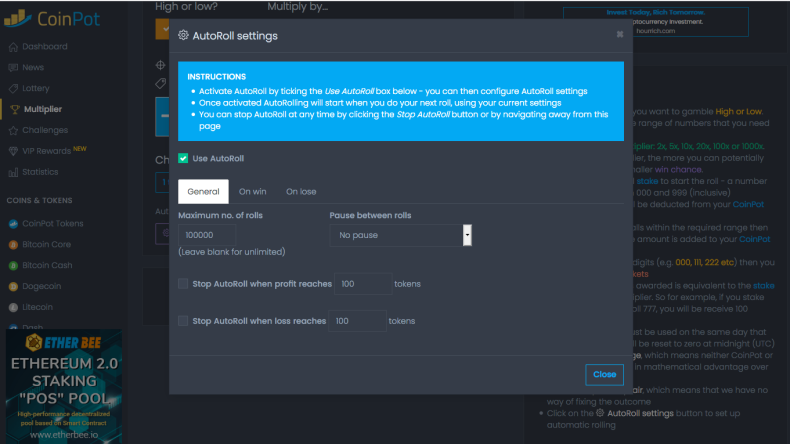
Task: Click the profit tokens amount field
Action: point(363,284)
